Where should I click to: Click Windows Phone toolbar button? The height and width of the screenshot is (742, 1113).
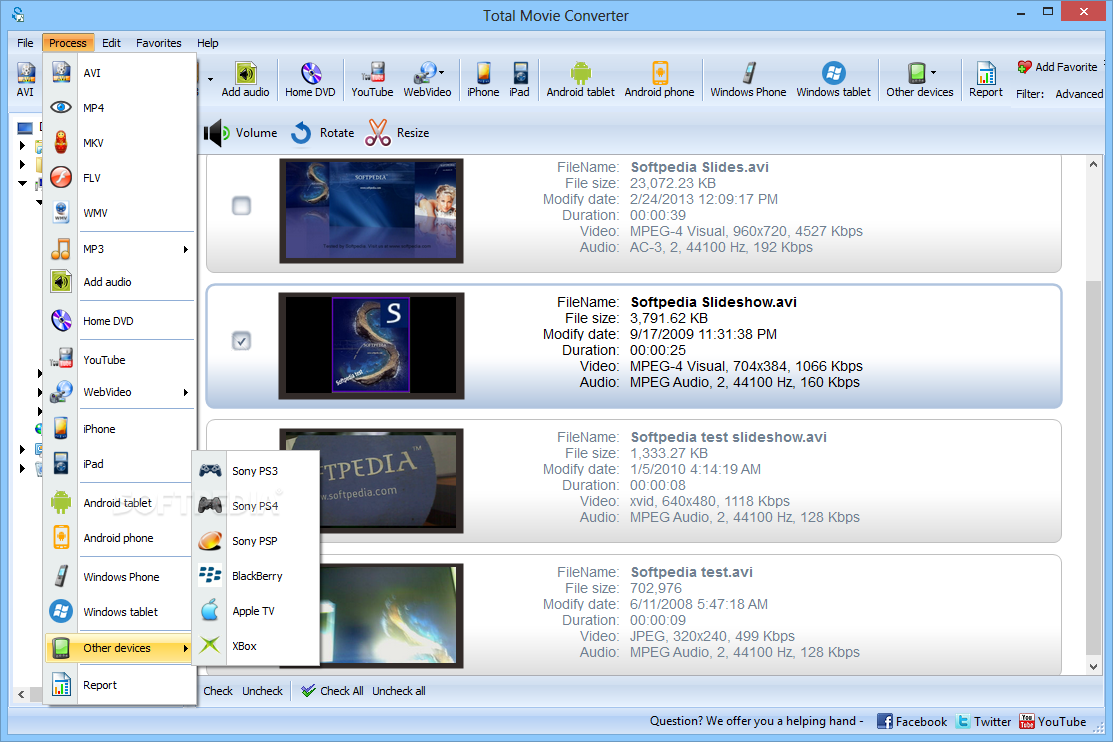coord(748,80)
